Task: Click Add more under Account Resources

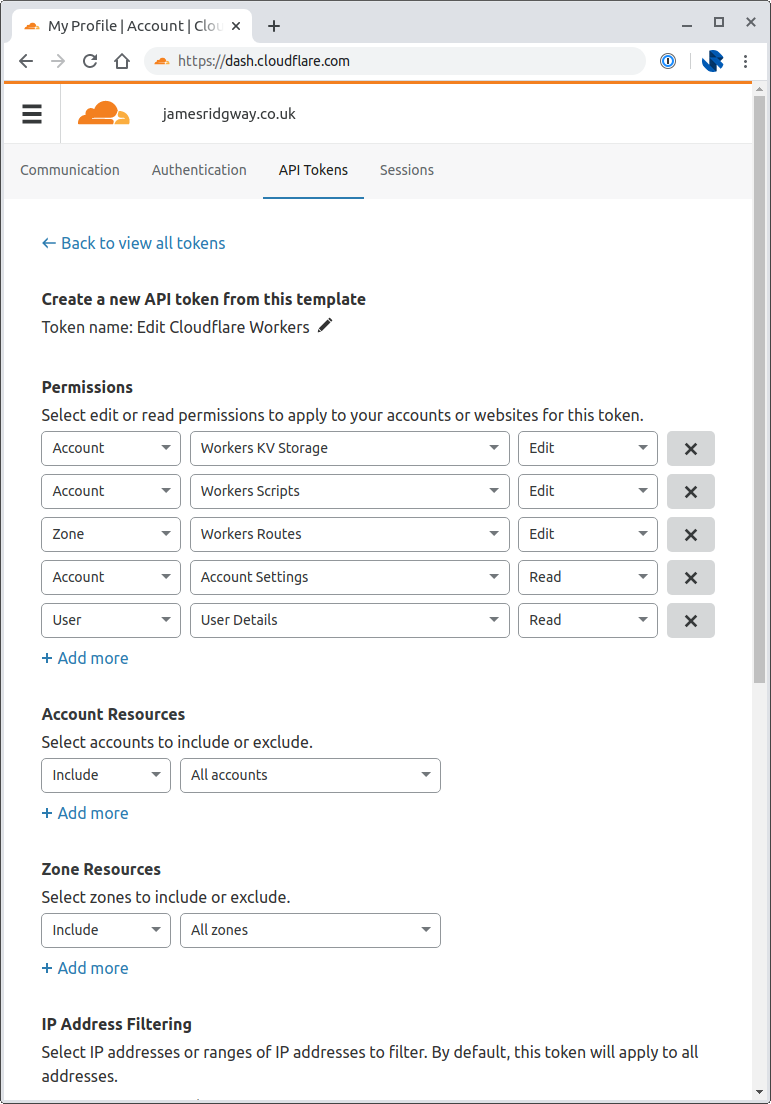Action: tap(85, 813)
